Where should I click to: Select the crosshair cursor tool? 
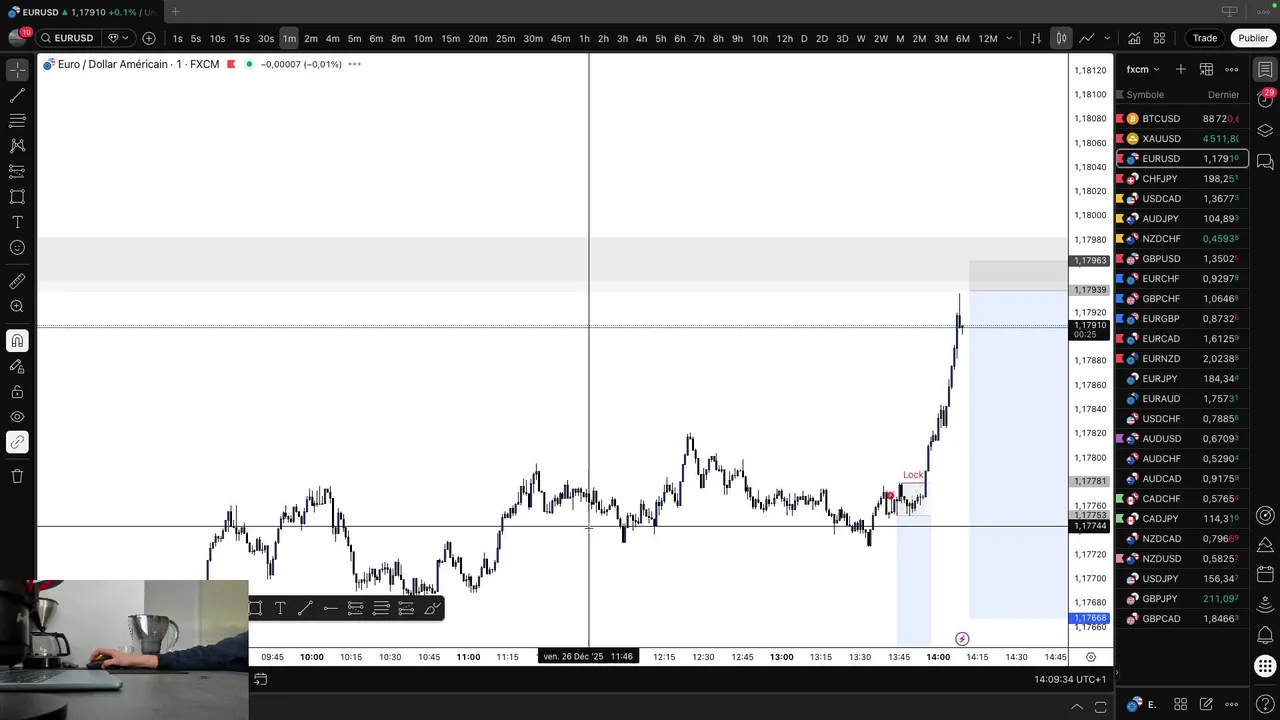[x=17, y=70]
